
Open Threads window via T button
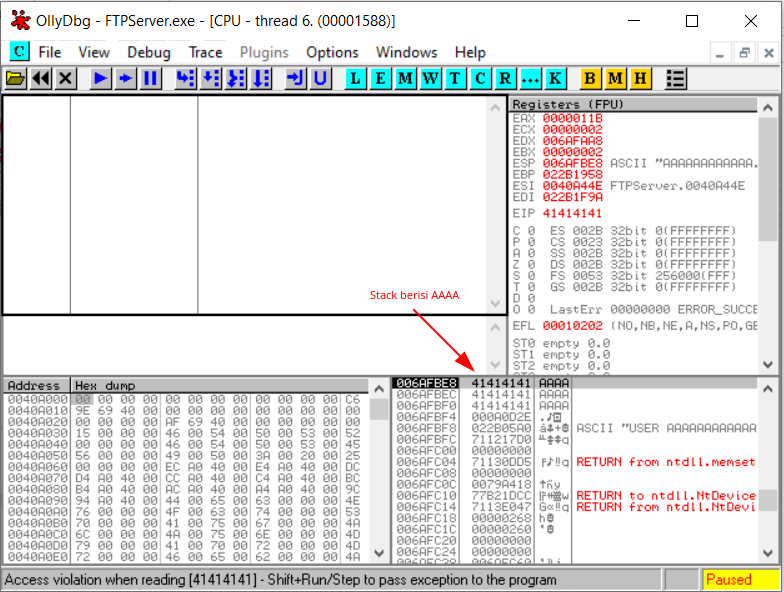click(x=455, y=78)
